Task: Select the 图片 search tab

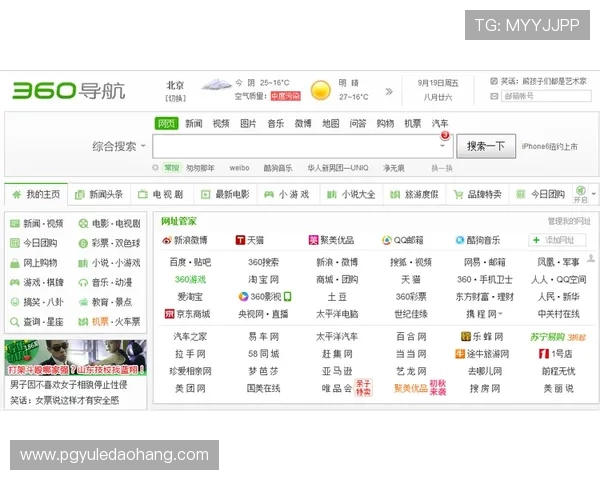Action: (248, 123)
